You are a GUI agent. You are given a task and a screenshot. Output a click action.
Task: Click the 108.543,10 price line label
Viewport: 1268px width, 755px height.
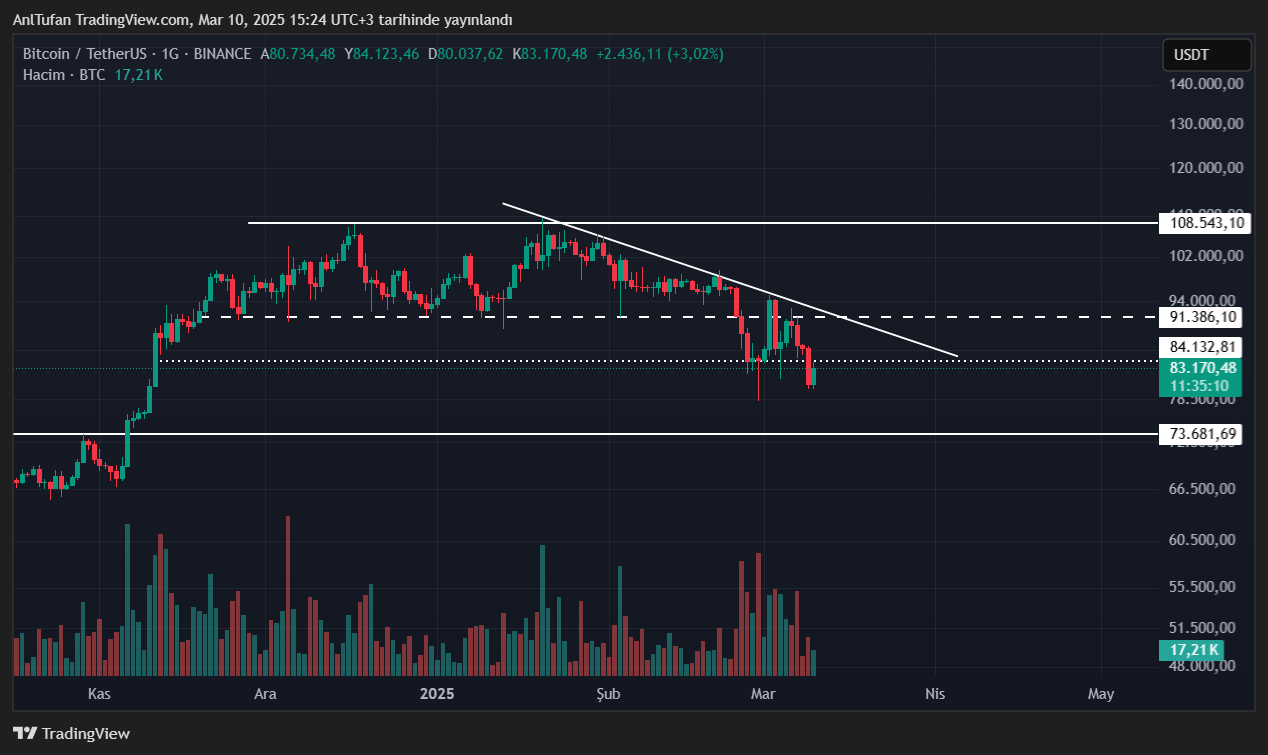click(1207, 223)
